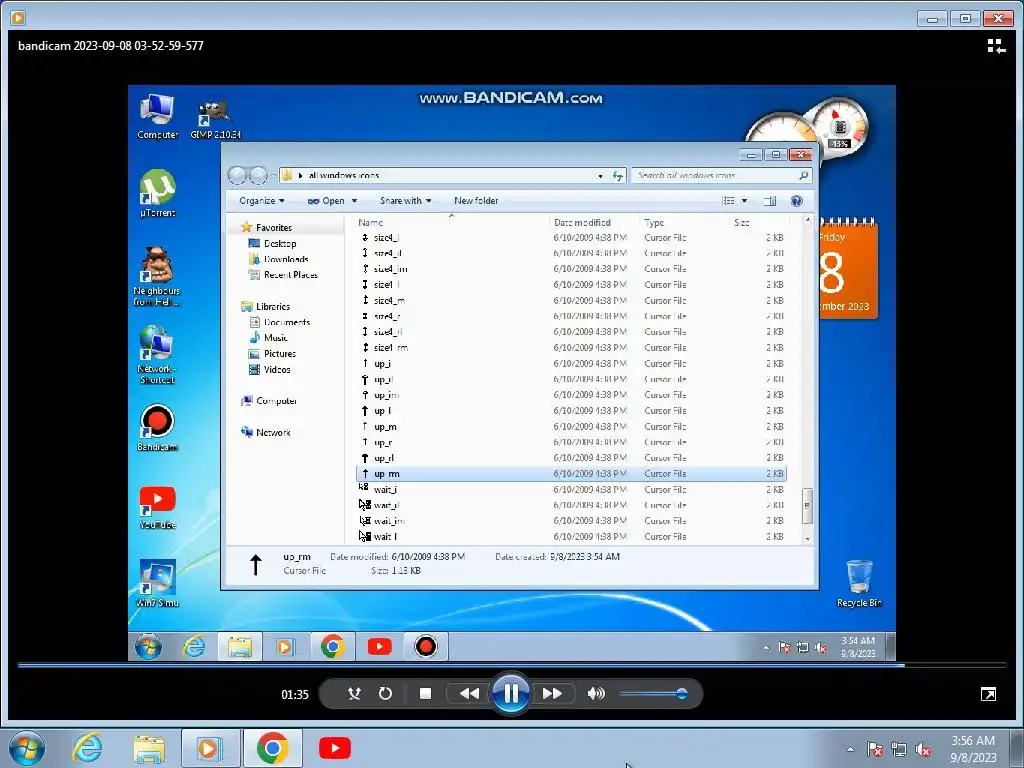Open the address bar history dropdown arrow
This screenshot has width=1024, height=768.
[x=600, y=175]
